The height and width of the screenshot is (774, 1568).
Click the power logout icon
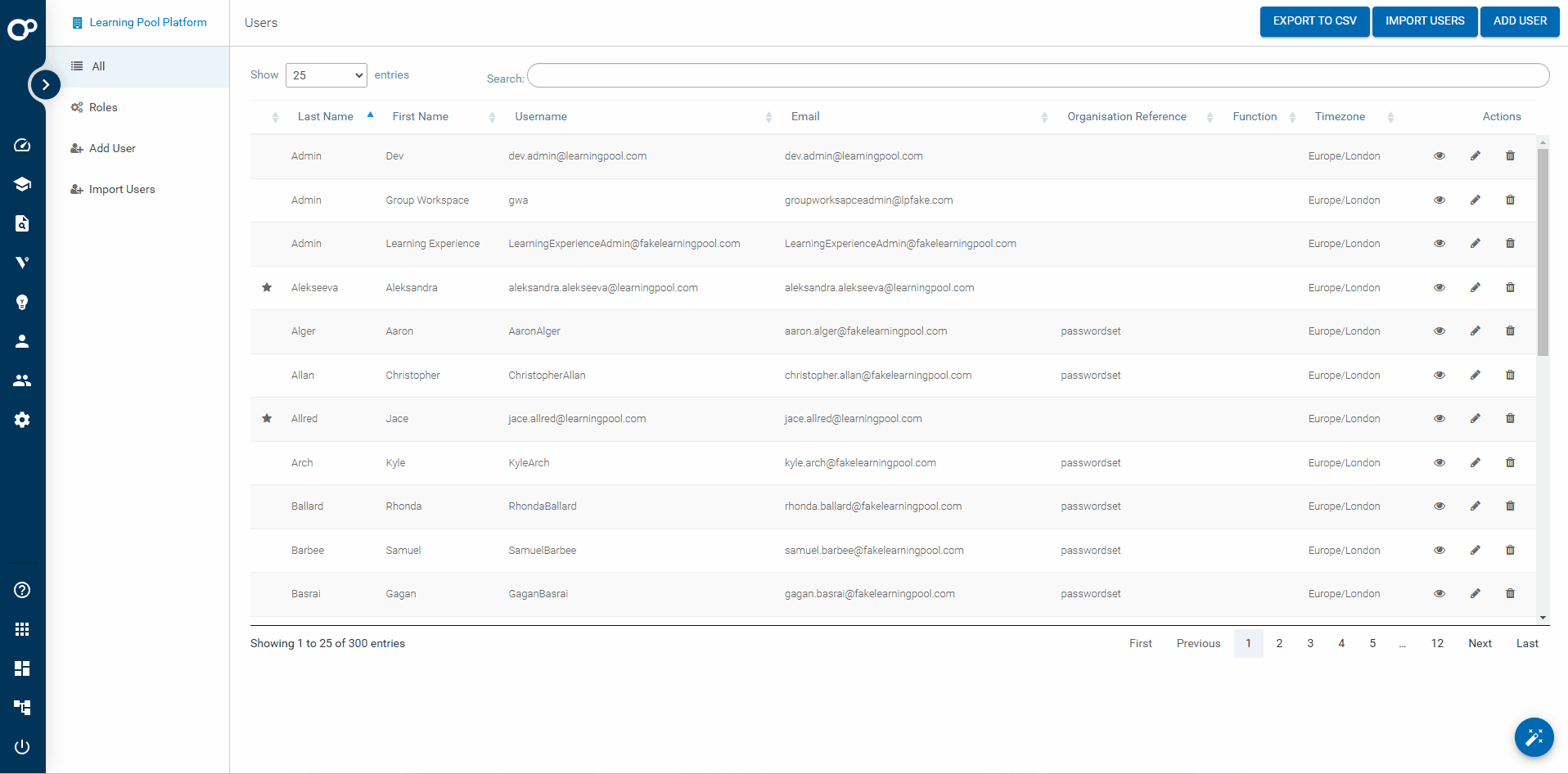tap(22, 747)
